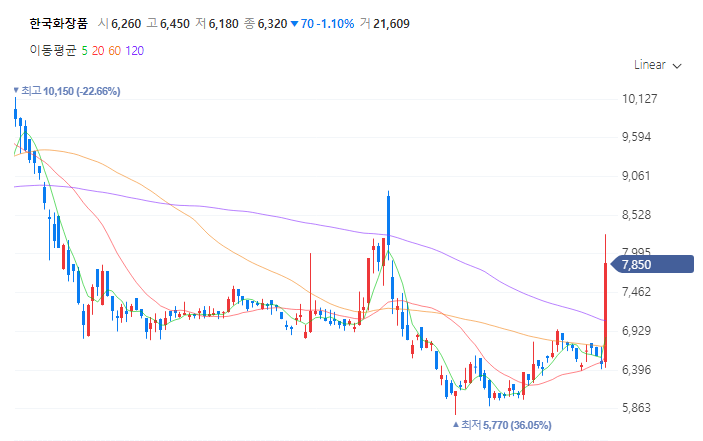Viewport: 703px width, 441px height.
Task: Click the 최저 5,770 low marker
Action: coord(502,424)
